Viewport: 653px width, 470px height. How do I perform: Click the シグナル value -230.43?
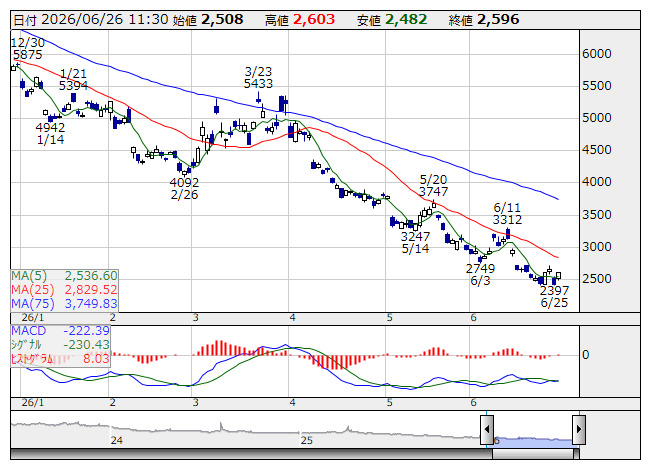86,345
